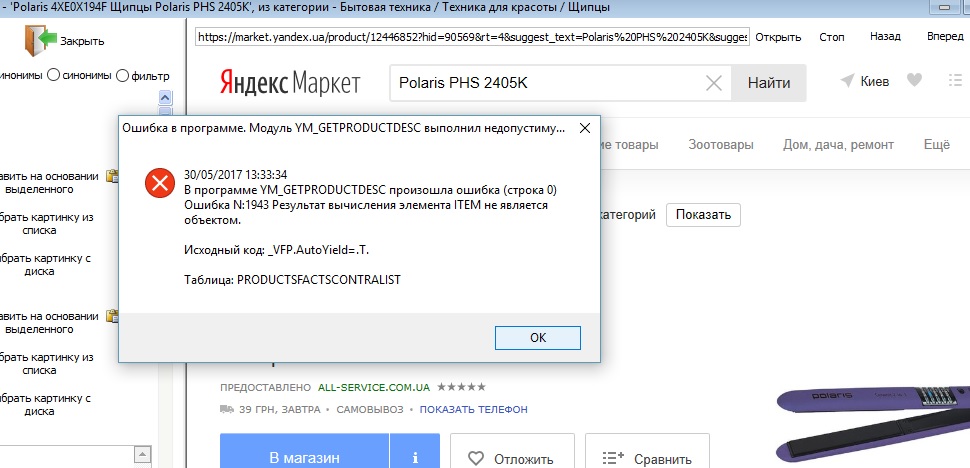
Task: Click the URL address field
Action: click(x=472, y=37)
